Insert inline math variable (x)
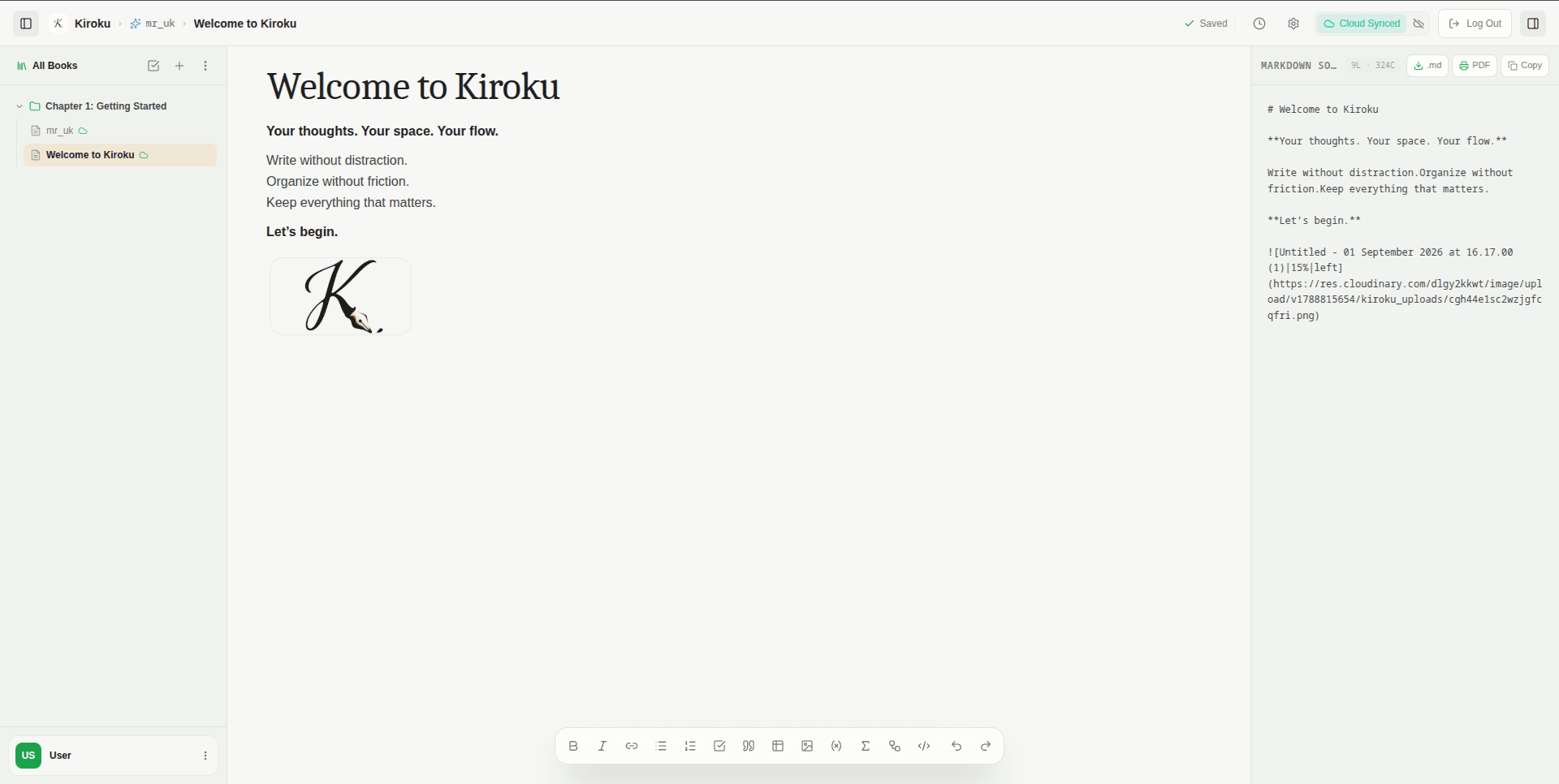The width and height of the screenshot is (1559, 784). (836, 746)
